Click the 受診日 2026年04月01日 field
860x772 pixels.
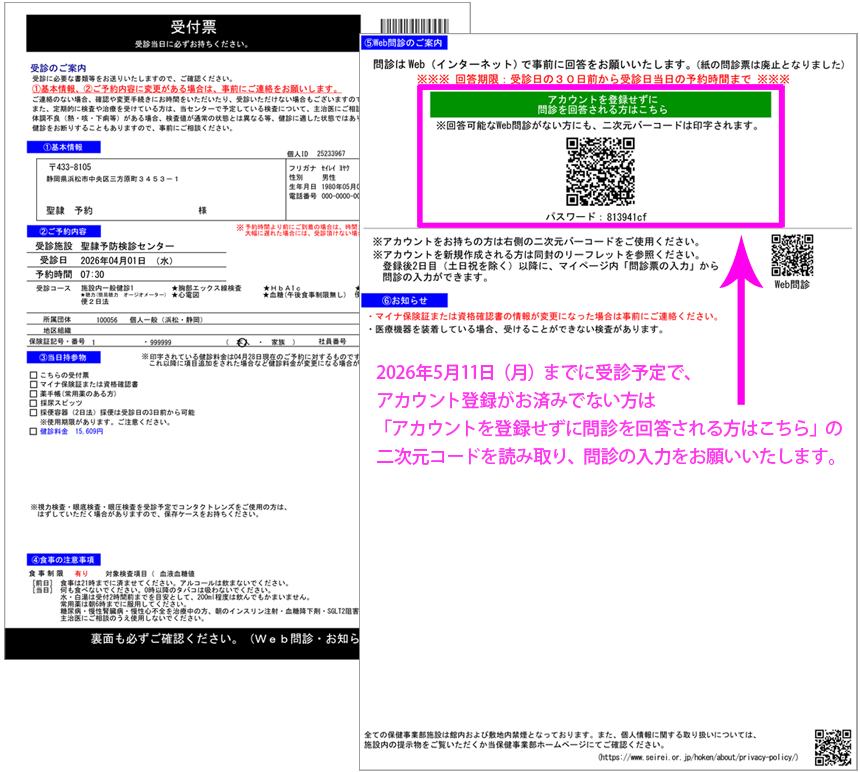click(127, 260)
